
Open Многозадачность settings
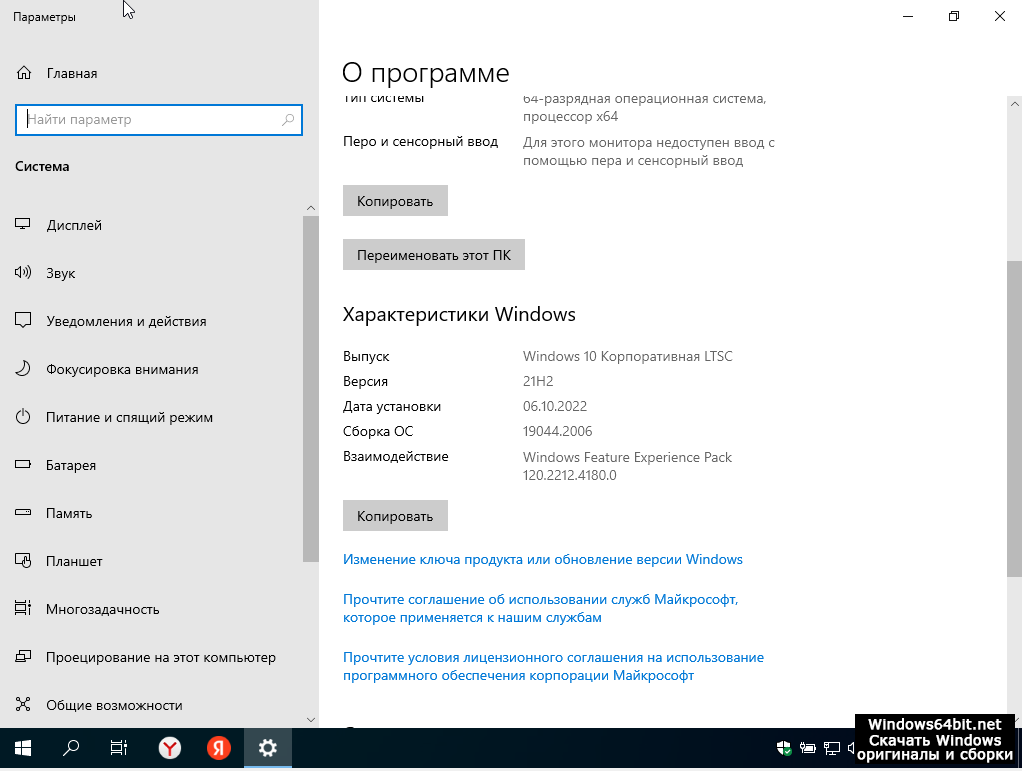click(x=103, y=609)
